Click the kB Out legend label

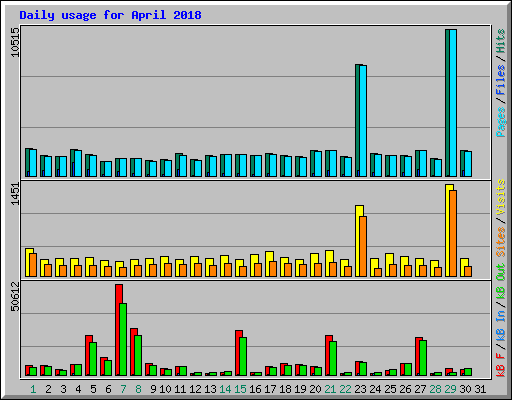click(501, 282)
